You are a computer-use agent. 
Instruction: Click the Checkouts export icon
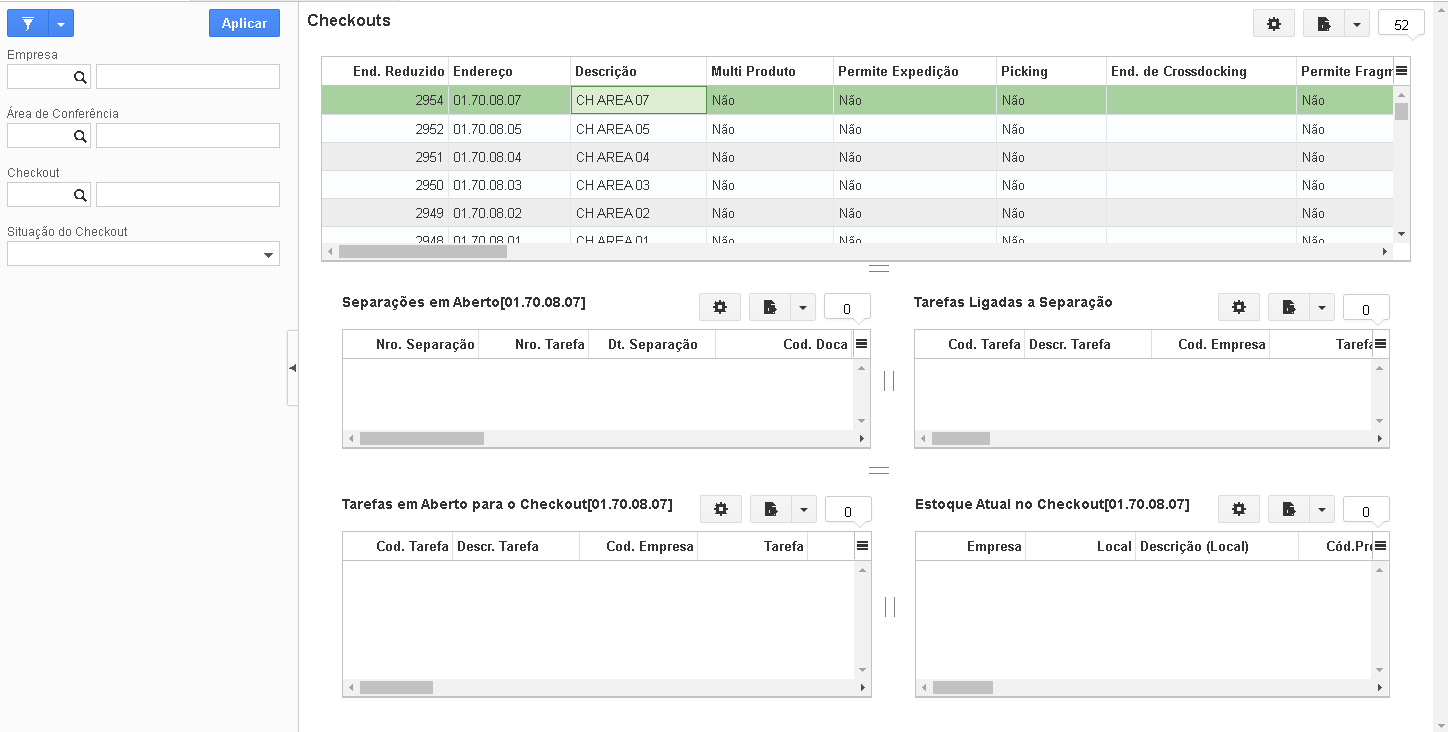coord(1323,24)
